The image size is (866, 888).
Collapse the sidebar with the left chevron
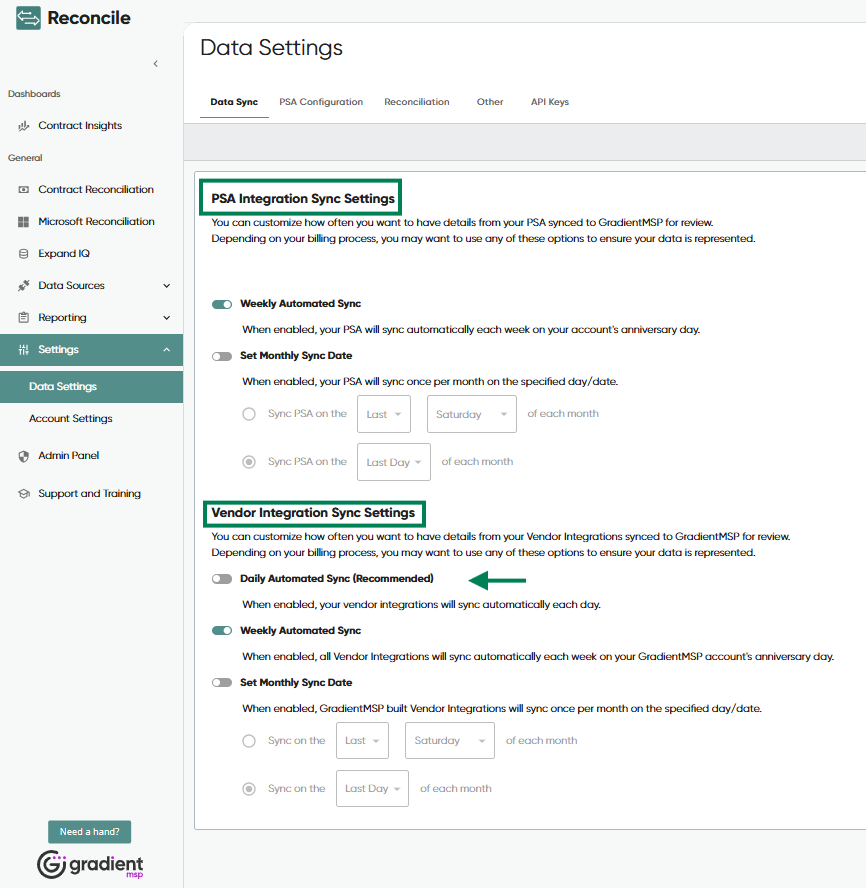155,64
